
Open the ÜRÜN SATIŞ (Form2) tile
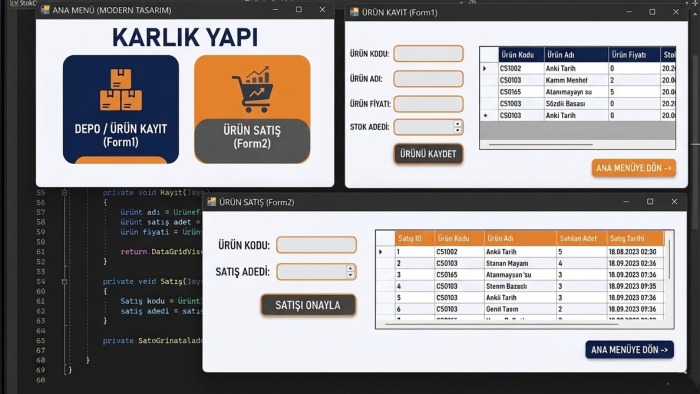pos(252,109)
